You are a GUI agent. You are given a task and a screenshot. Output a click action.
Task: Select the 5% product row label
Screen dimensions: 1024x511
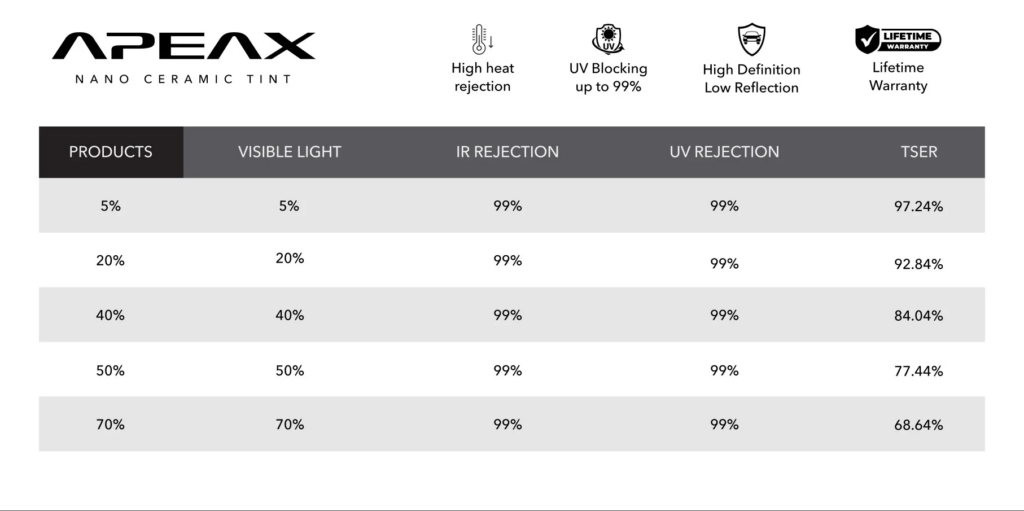110,206
